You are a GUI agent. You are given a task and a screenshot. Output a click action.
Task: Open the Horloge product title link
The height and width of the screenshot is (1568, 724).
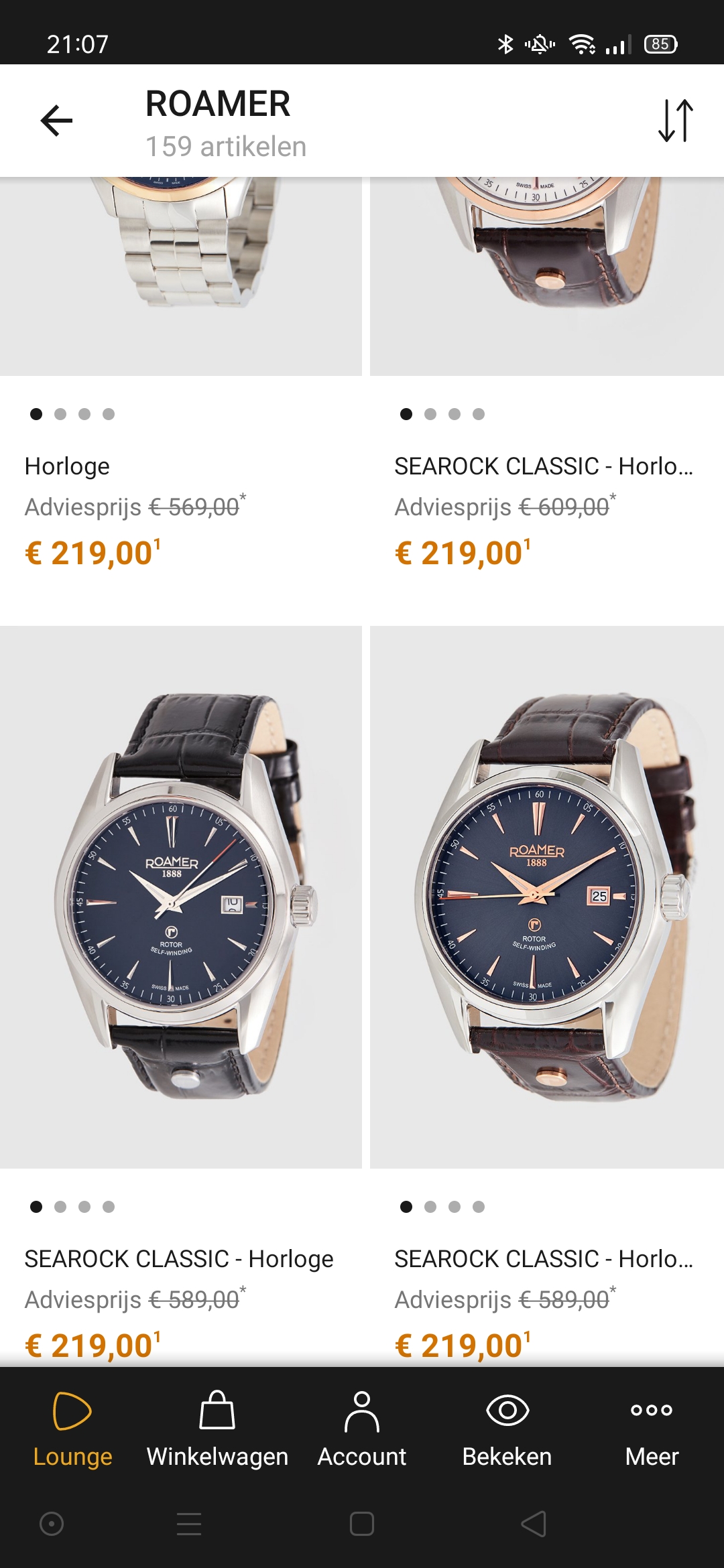(67, 466)
